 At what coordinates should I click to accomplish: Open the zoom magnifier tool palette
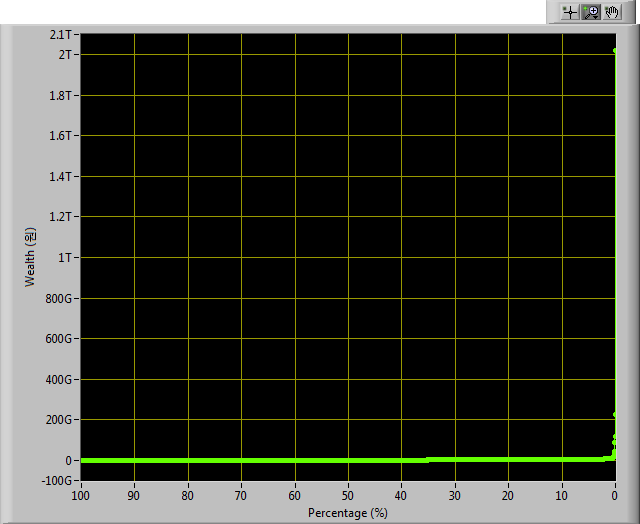pyautogui.click(x=591, y=12)
